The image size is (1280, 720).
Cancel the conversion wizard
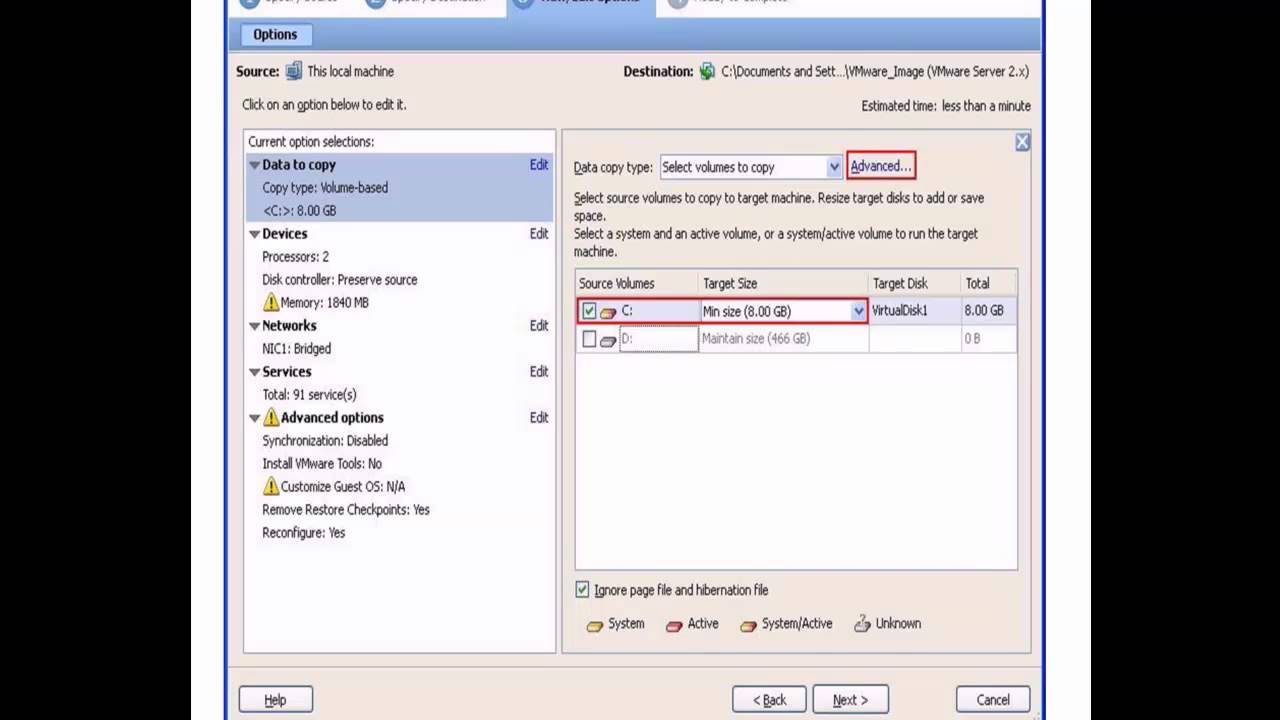point(993,700)
